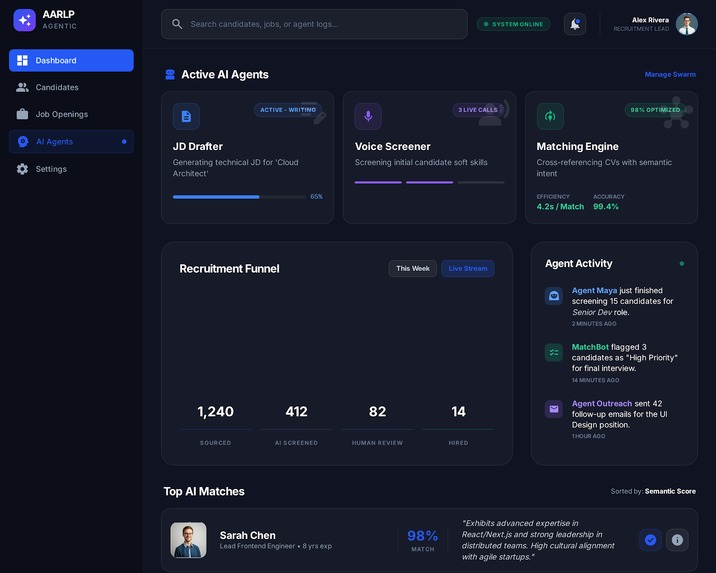The image size is (716, 573).
Task: Click the Agent Activity live status dot
Action: tap(682, 263)
